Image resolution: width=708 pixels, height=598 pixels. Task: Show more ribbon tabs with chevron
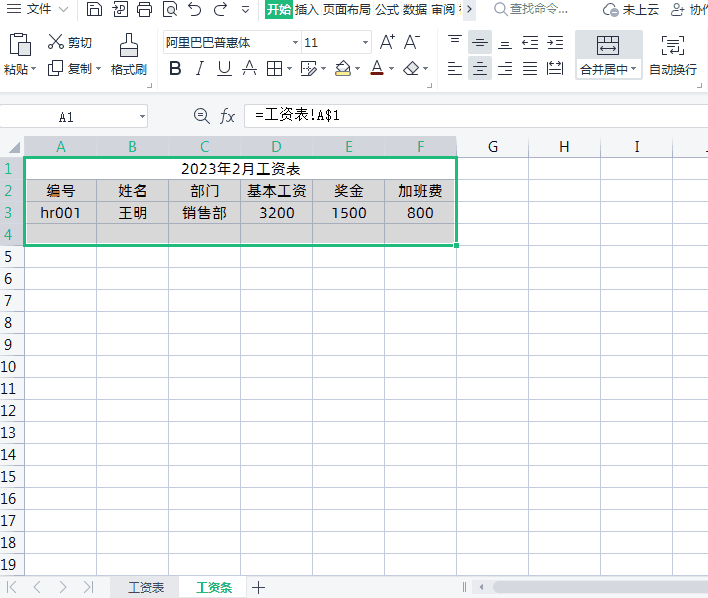coord(469,9)
